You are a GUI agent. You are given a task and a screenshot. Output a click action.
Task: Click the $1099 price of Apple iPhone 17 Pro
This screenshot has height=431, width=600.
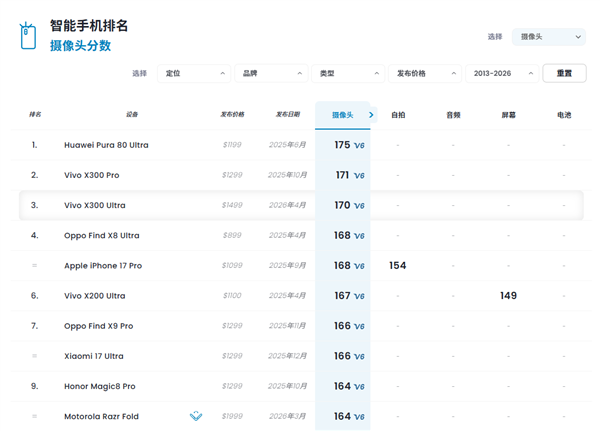click(x=232, y=265)
